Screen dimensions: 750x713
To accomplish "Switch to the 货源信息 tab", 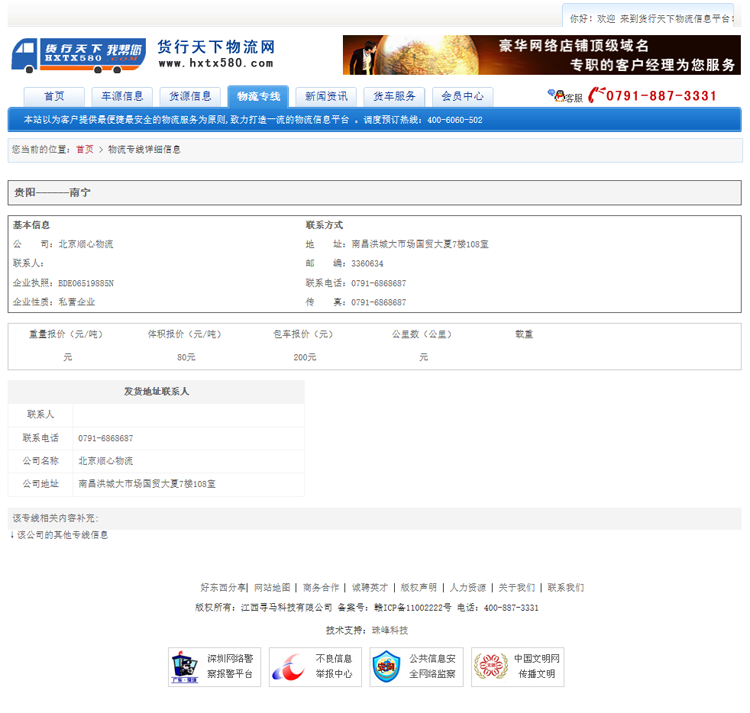I will point(190,97).
